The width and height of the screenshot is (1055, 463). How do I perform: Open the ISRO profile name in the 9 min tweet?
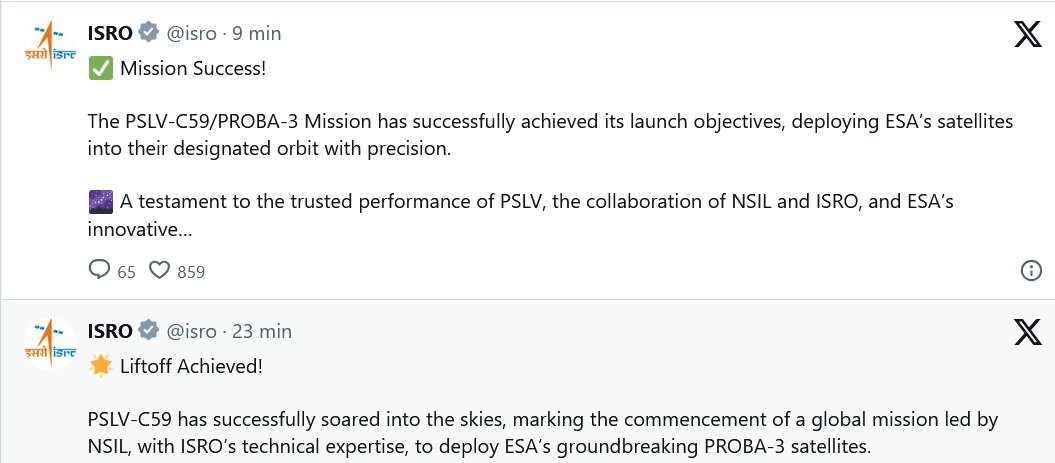[x=111, y=33]
